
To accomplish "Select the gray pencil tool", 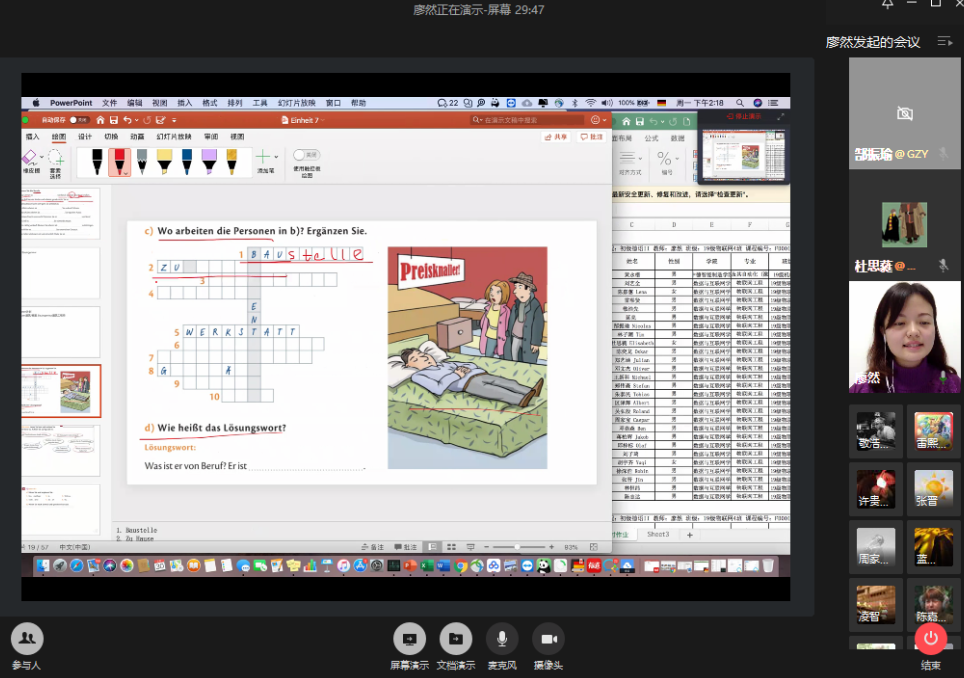I will click(142, 162).
